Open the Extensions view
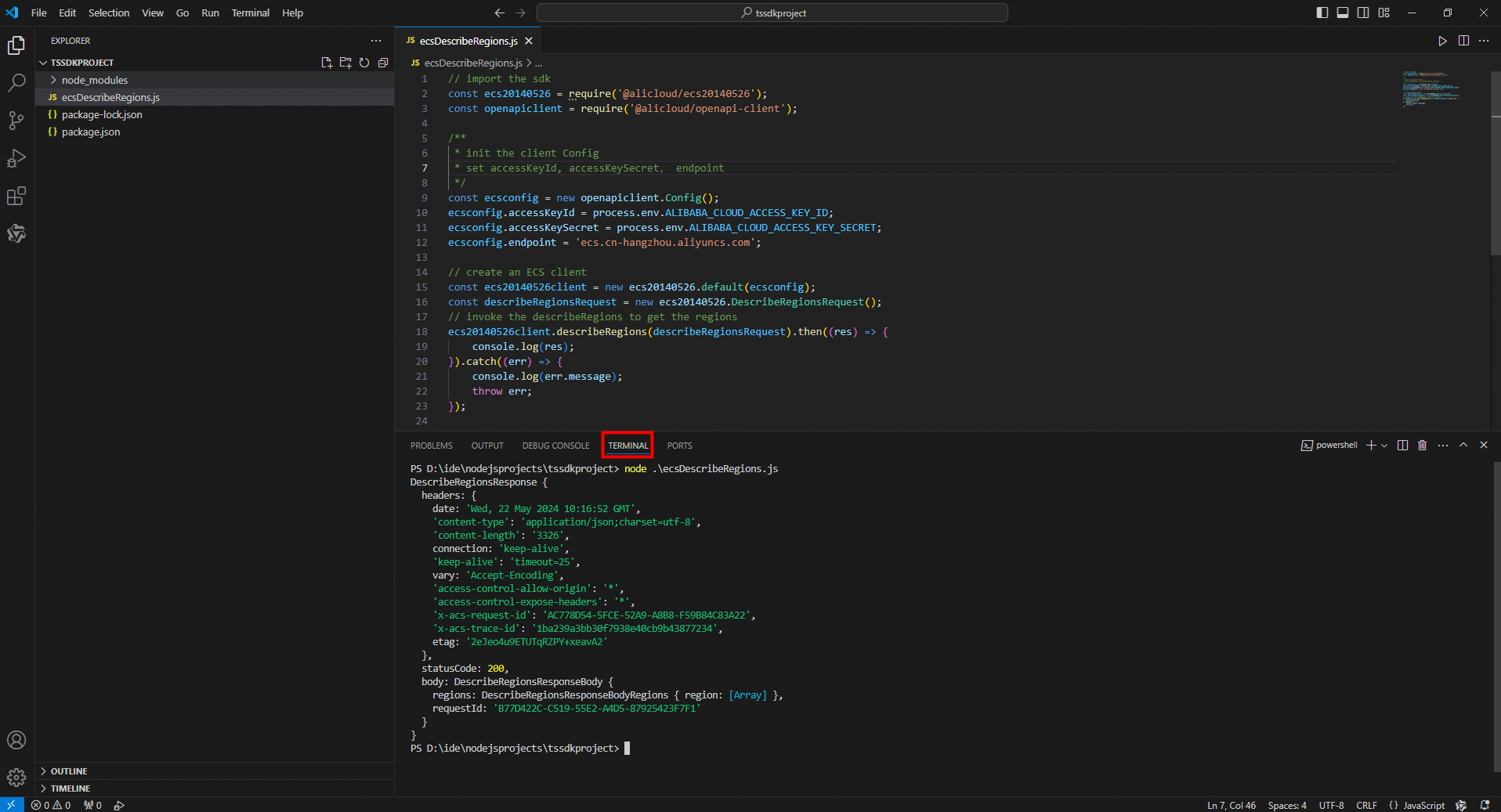1501x812 pixels. click(16, 196)
